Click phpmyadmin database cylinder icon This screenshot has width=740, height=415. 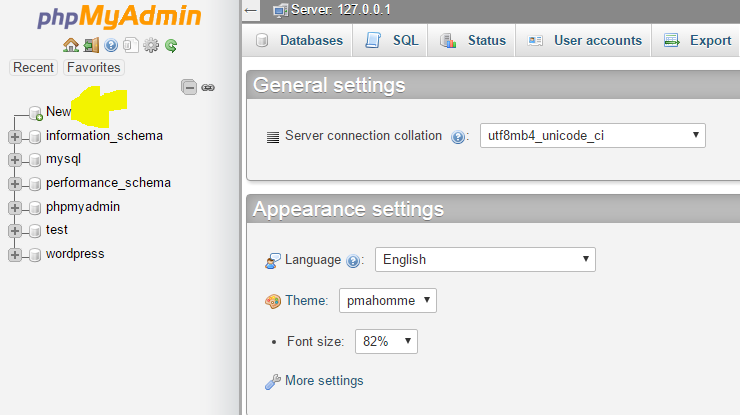pos(34,208)
